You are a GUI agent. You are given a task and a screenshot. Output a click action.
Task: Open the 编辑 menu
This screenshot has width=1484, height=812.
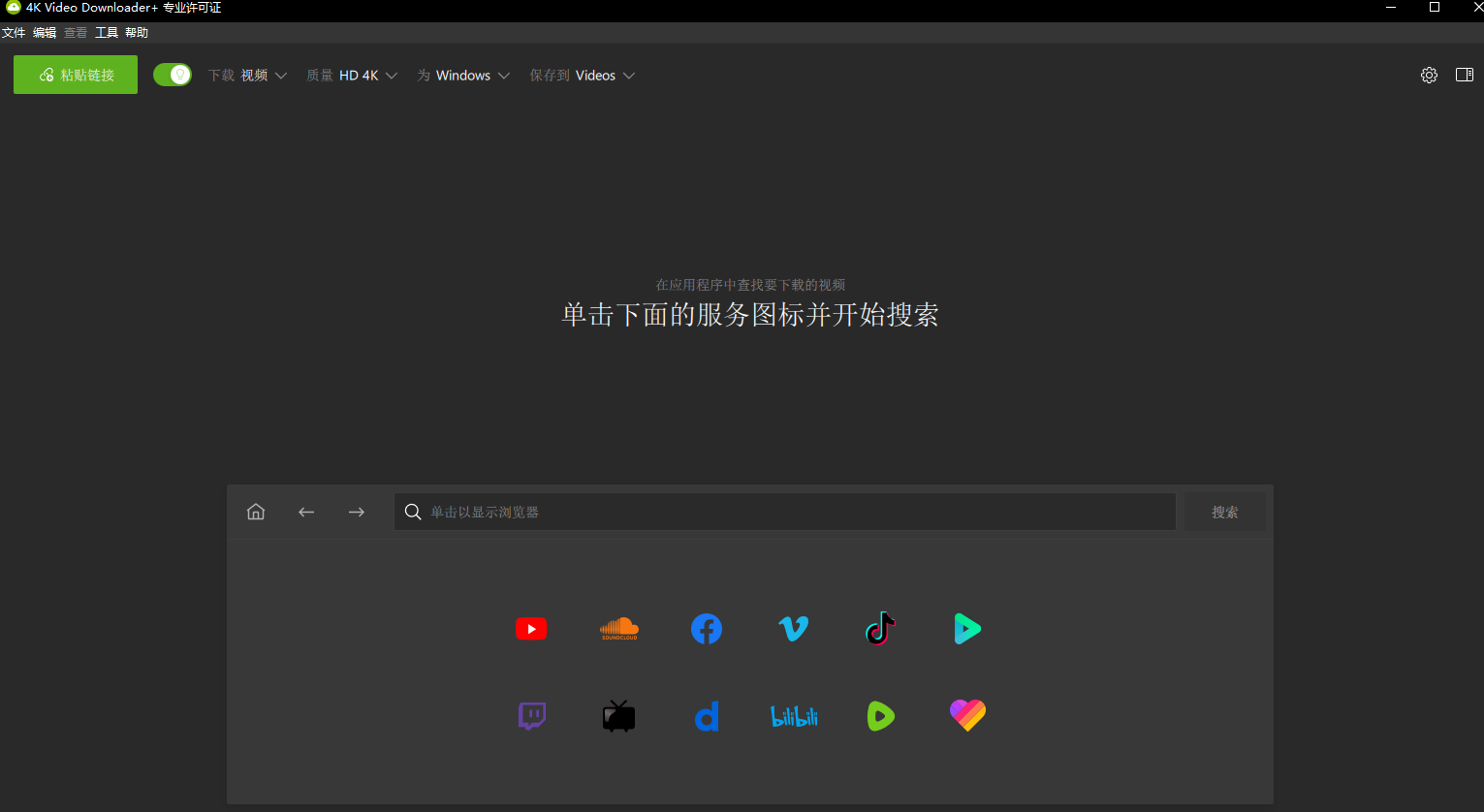tap(45, 32)
